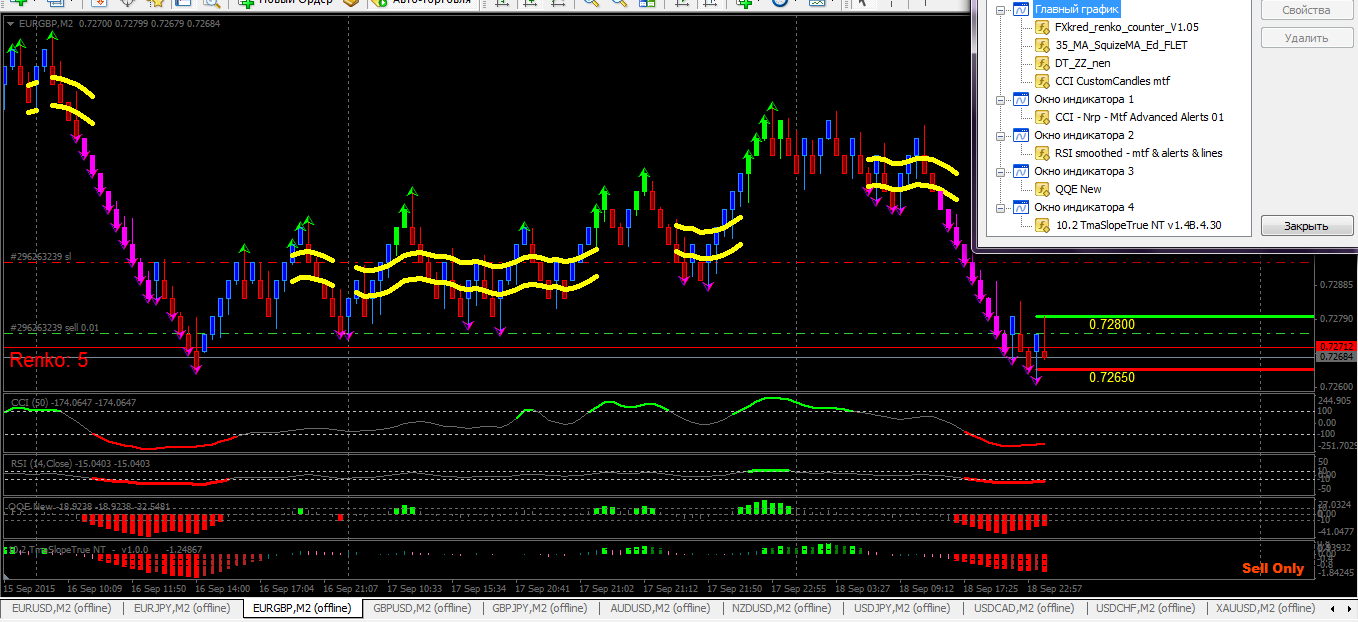Click the icon of CCI - Nrp - Mtf Advanced Alerts

1042,117
